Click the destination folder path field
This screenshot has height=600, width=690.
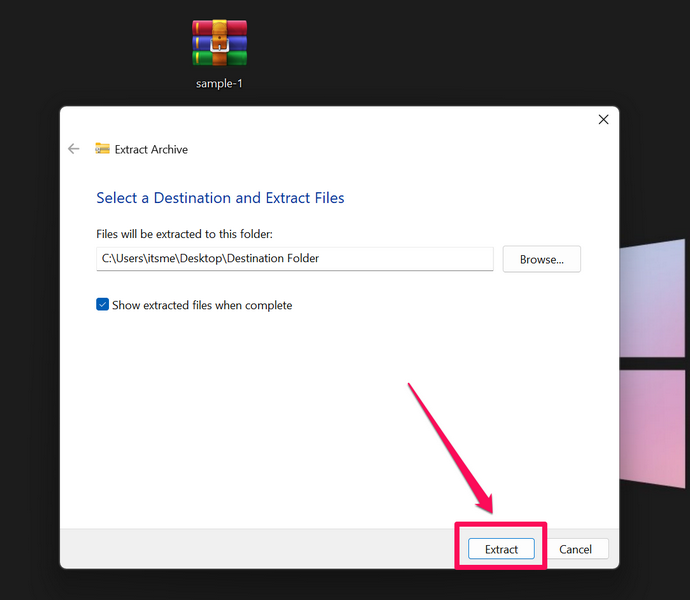[294, 259]
